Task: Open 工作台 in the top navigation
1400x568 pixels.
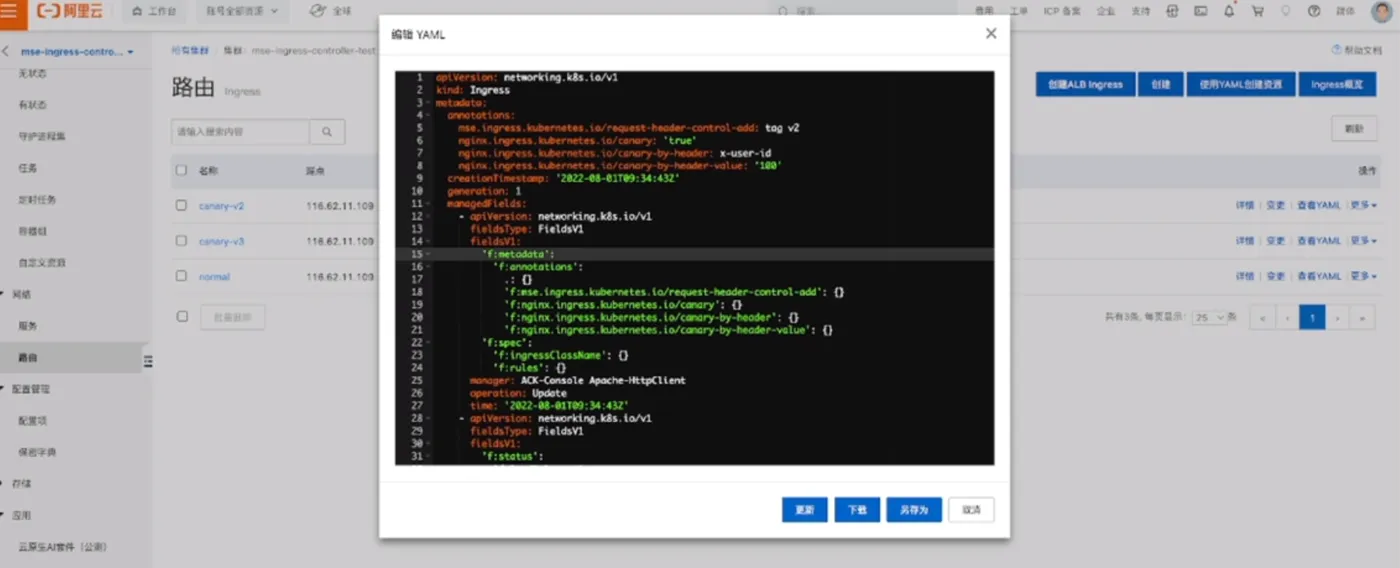Action: 154,11
